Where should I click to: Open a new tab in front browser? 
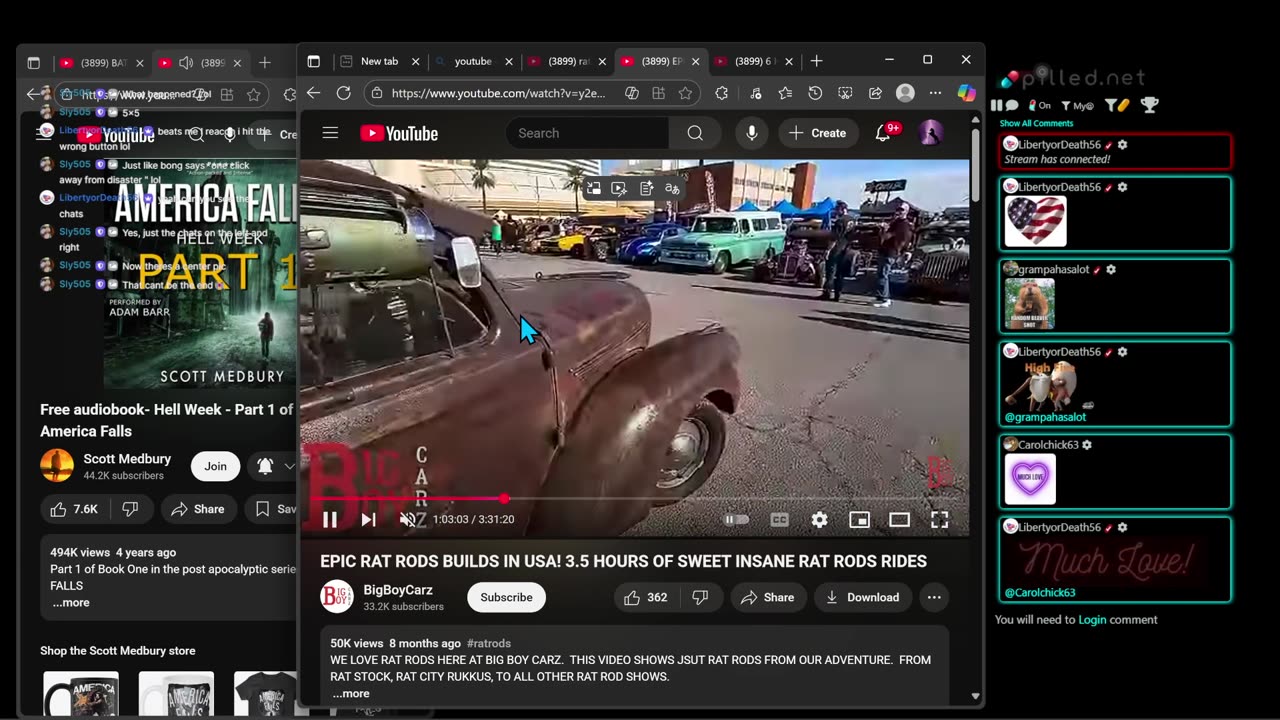(x=816, y=61)
